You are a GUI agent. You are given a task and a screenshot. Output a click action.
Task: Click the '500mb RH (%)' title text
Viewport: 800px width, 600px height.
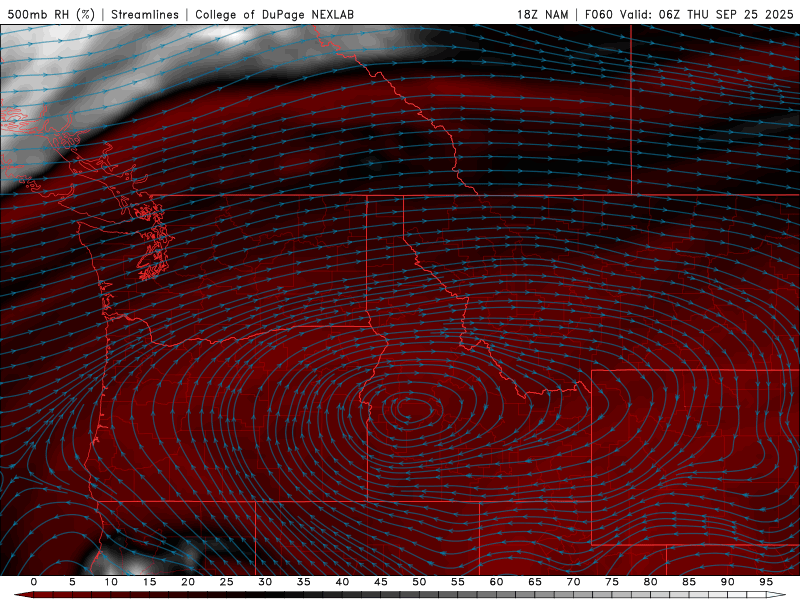(51, 14)
